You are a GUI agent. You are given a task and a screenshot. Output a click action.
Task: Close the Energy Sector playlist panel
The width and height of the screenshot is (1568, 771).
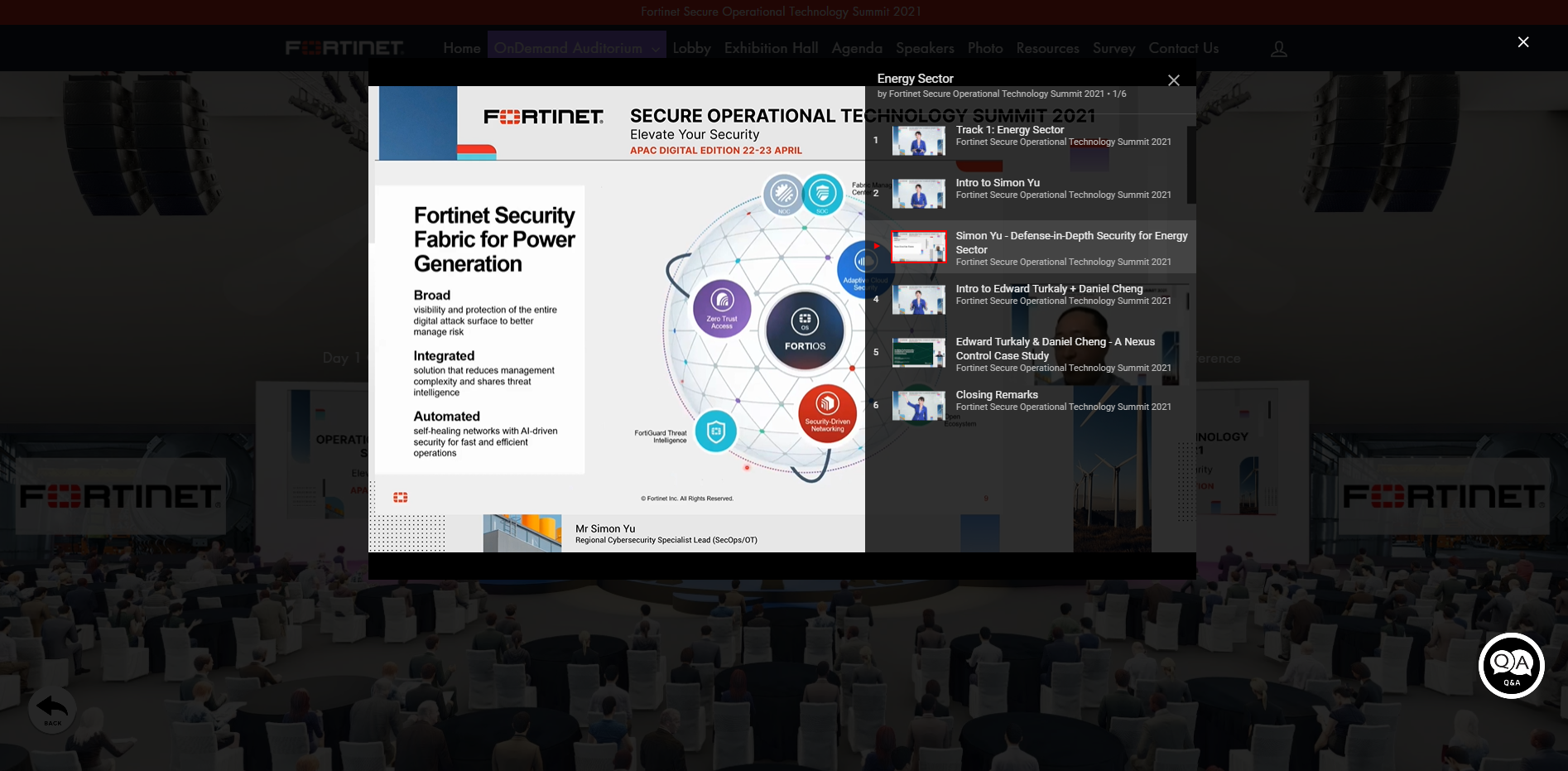[x=1173, y=80]
